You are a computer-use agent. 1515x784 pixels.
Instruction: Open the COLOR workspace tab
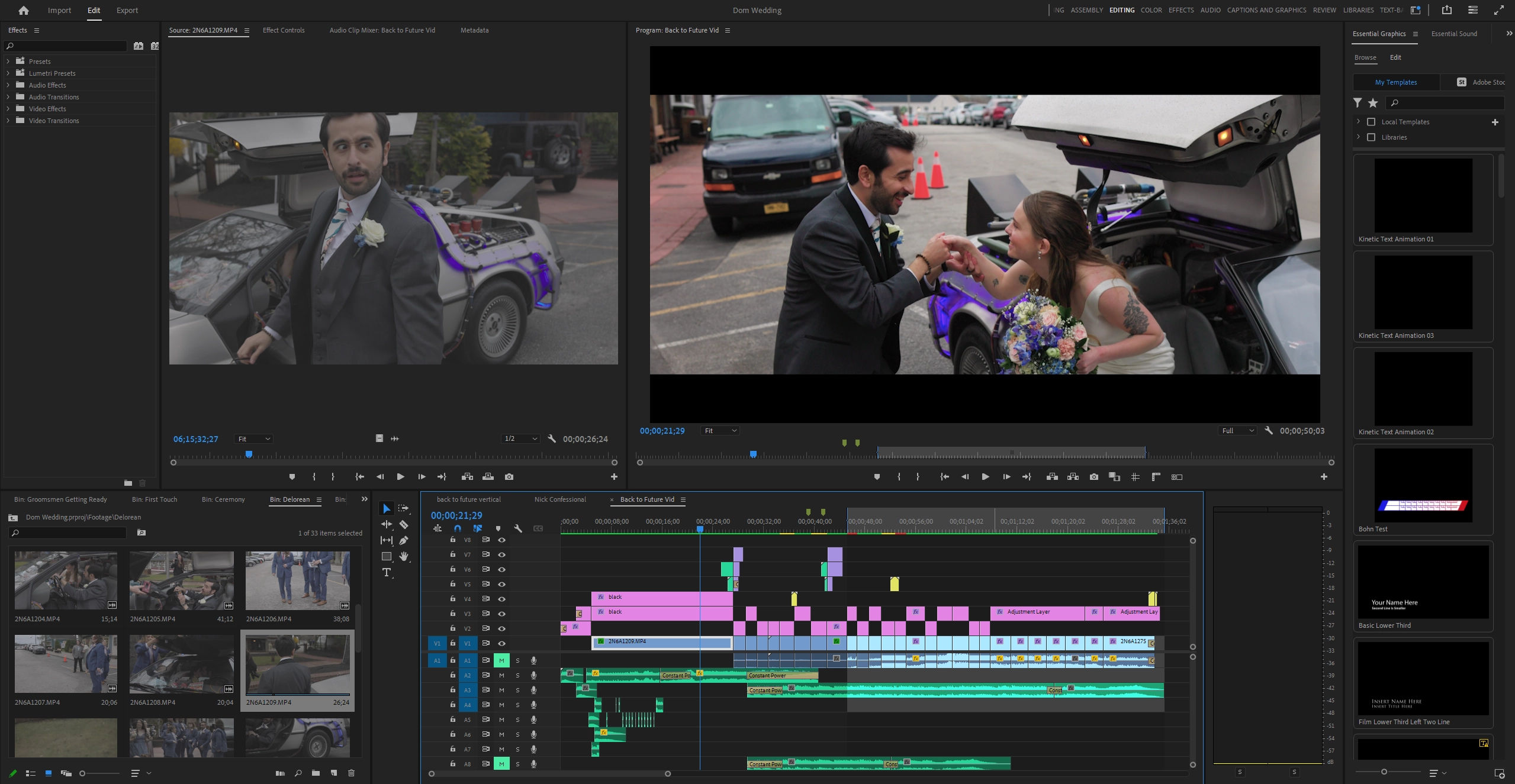click(x=1151, y=10)
